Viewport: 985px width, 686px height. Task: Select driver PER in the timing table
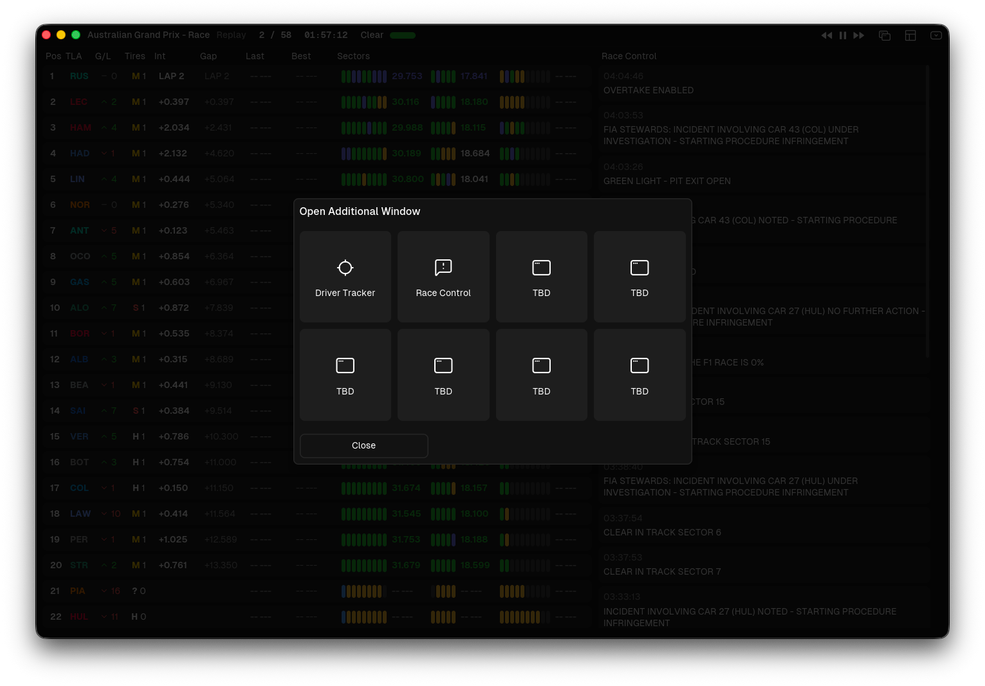[x=79, y=540]
